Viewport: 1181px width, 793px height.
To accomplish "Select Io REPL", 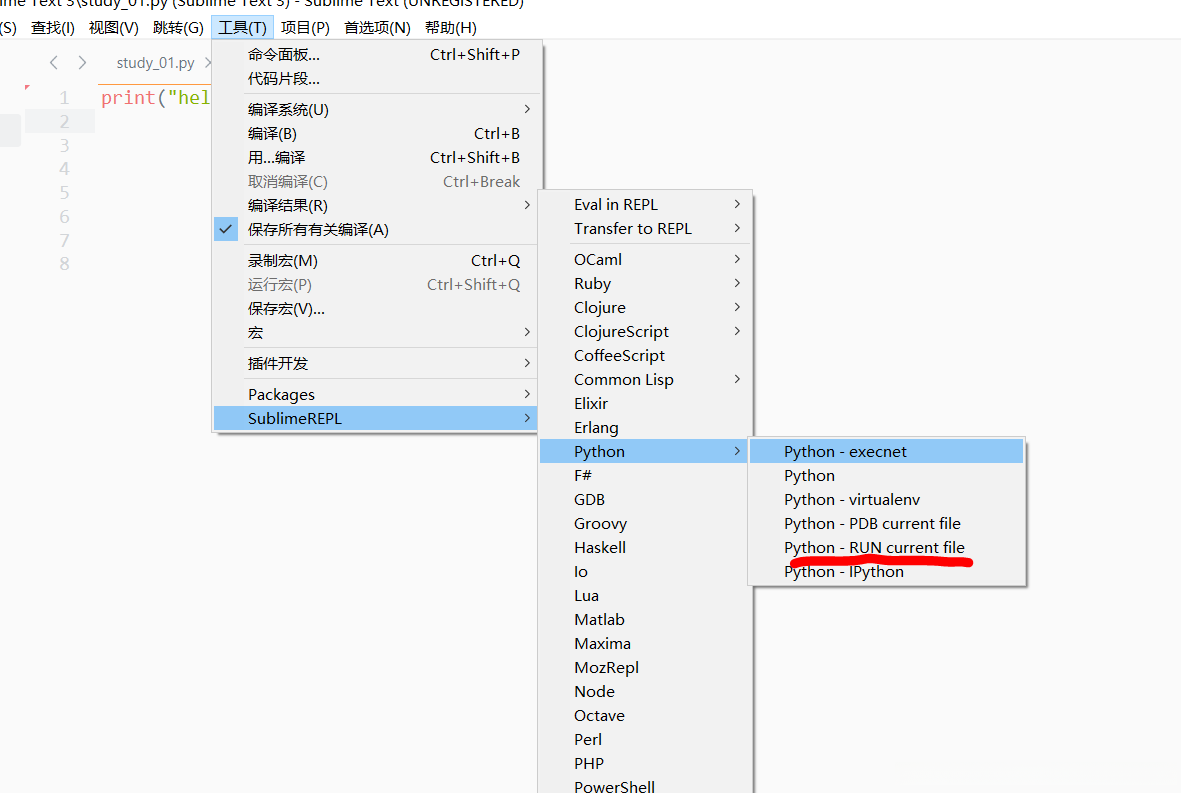I will (x=645, y=572).
